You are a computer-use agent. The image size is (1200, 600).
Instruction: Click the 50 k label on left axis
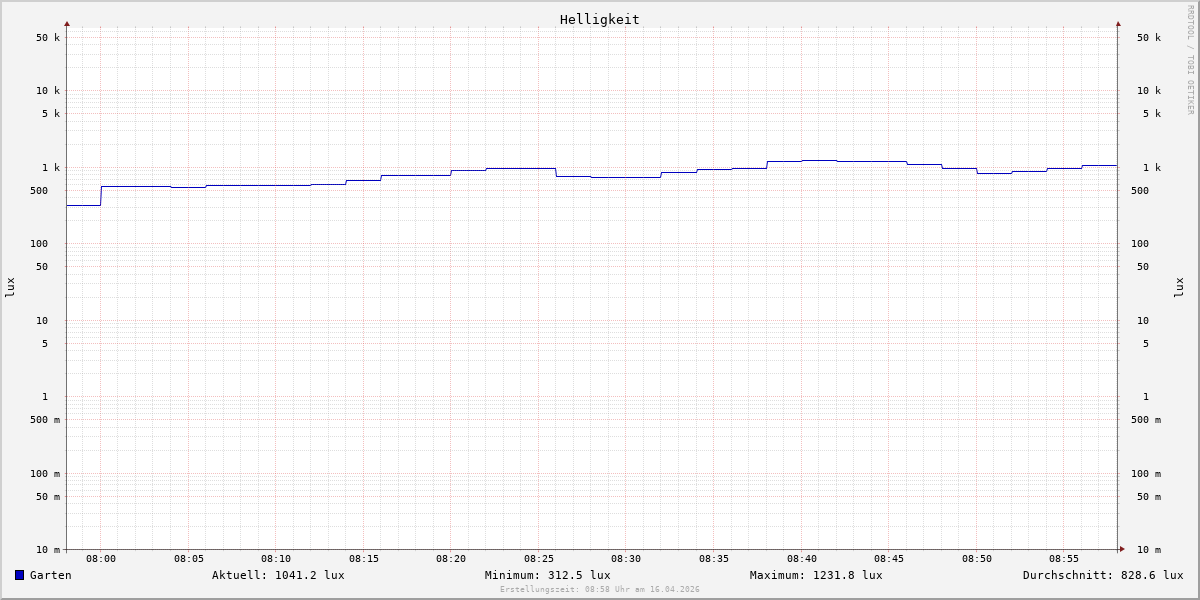pyautogui.click(x=48, y=38)
